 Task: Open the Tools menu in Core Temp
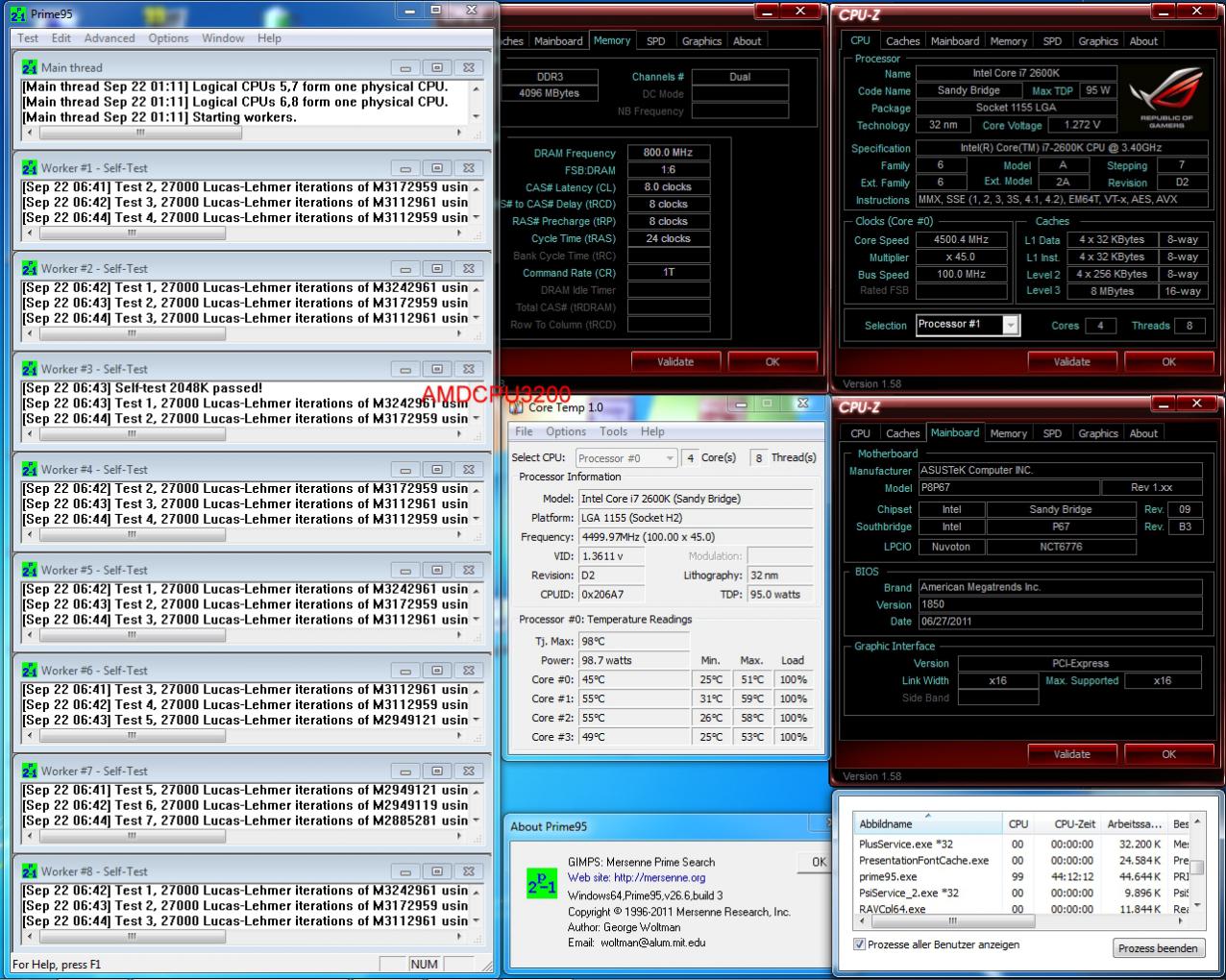(x=613, y=431)
